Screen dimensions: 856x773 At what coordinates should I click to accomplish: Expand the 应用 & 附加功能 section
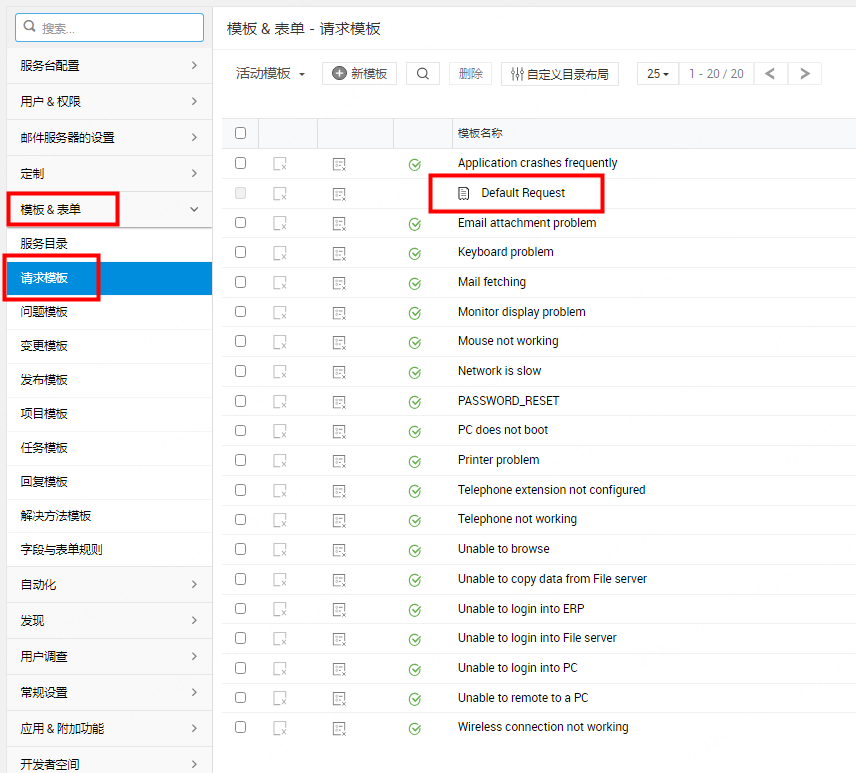click(x=109, y=729)
